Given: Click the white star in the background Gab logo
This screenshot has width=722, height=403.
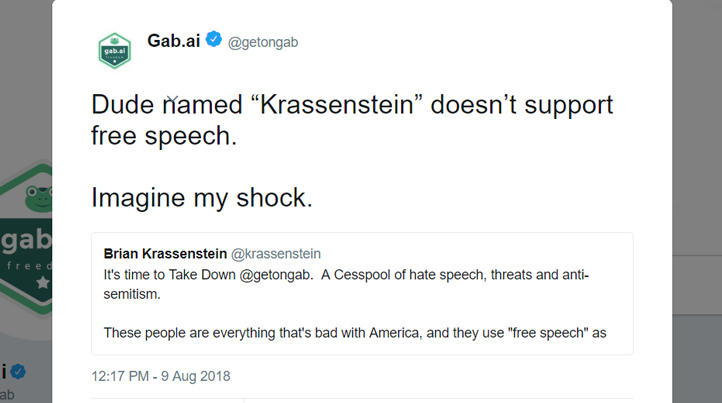Looking at the screenshot, I should [43, 282].
